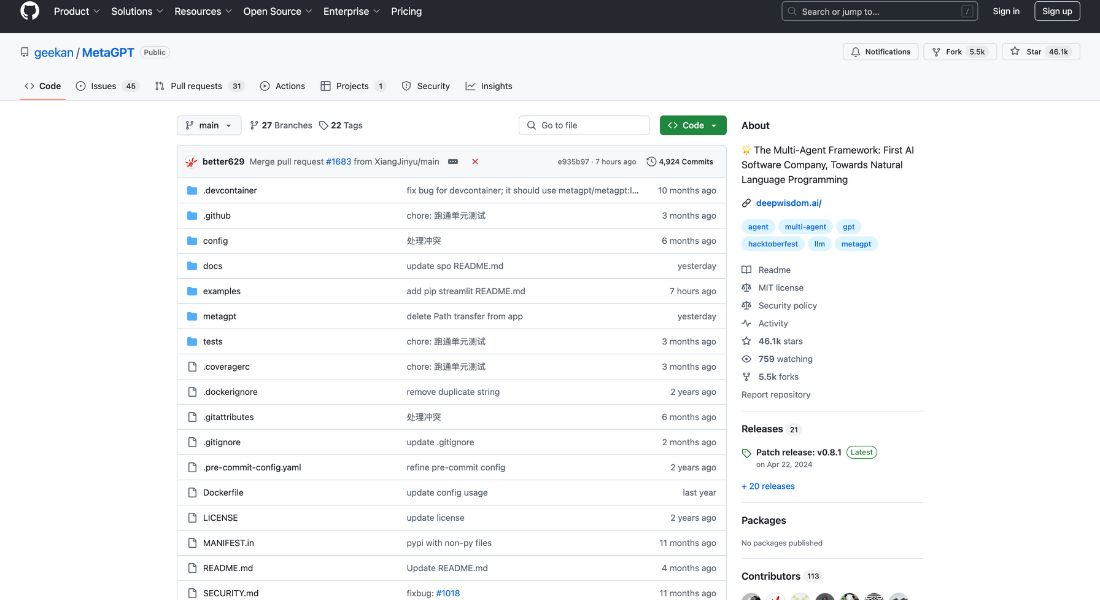The width and height of the screenshot is (1100, 600).
Task: Open the + 20 releases link
Action: point(768,486)
